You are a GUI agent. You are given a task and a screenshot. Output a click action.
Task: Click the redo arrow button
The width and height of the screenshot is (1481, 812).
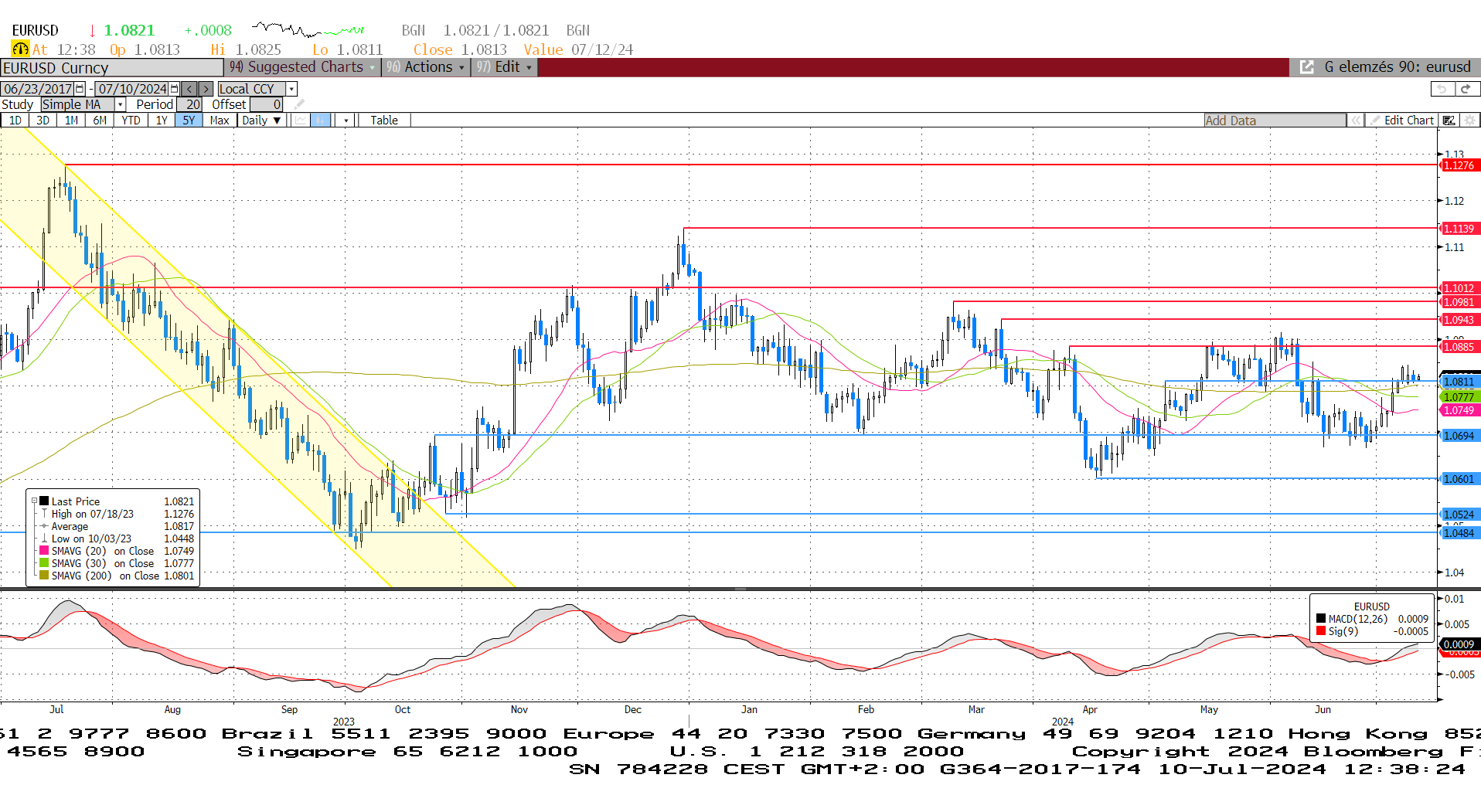click(1467, 89)
